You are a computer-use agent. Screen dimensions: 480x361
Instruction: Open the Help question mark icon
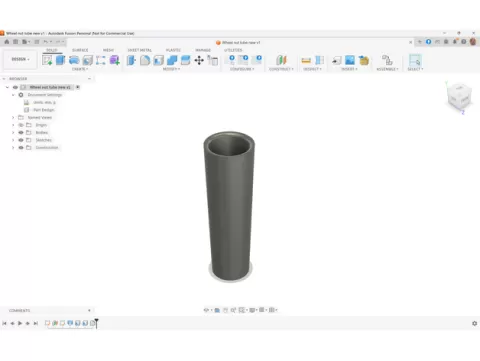(464, 42)
